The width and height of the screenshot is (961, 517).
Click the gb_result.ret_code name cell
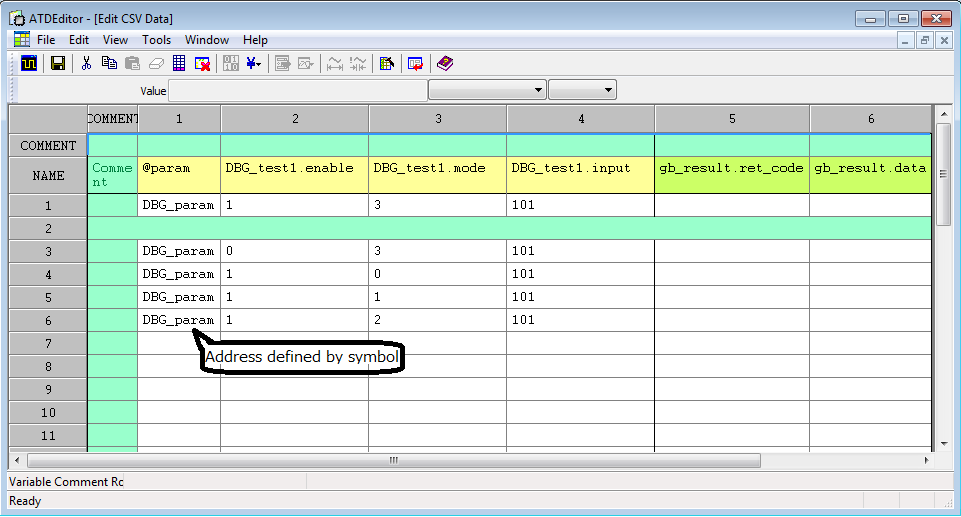pos(732,175)
